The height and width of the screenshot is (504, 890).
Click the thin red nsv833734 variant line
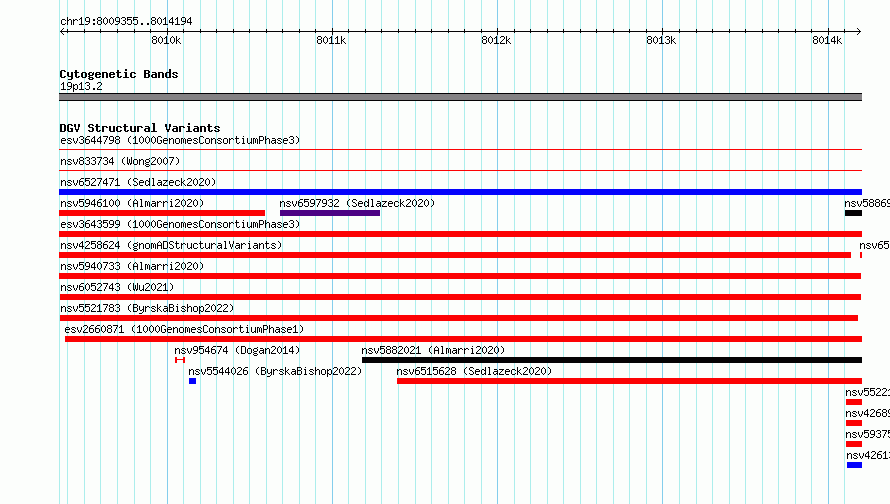[460, 171]
